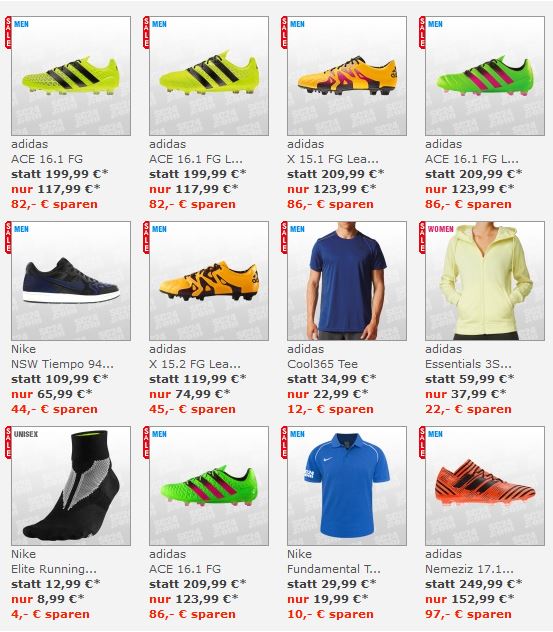This screenshot has height=632, width=553.
Task: Open the Nemeziz 17.1... product link
Action: point(470,569)
